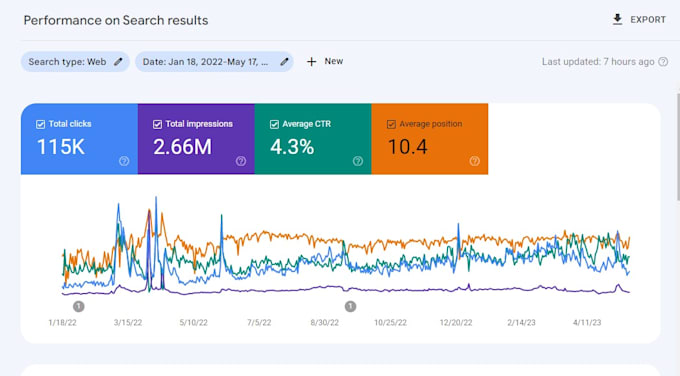Toggle the Total impressions checkbox
The width and height of the screenshot is (680, 376).
[157, 124]
